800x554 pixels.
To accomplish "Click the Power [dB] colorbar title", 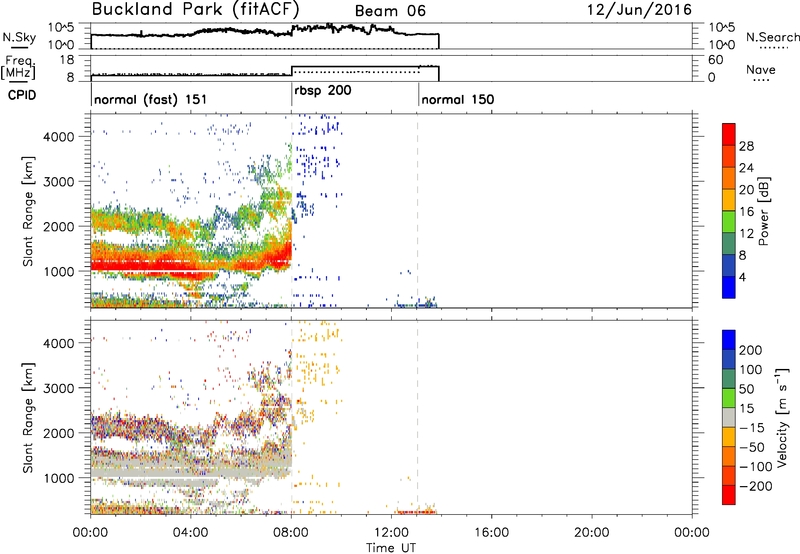I will 764,211.
